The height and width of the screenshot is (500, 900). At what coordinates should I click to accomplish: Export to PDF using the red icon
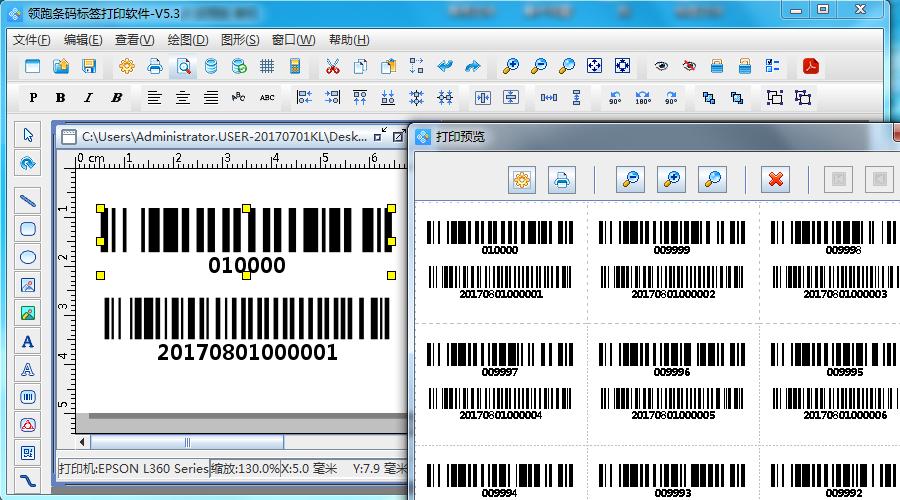click(810, 67)
